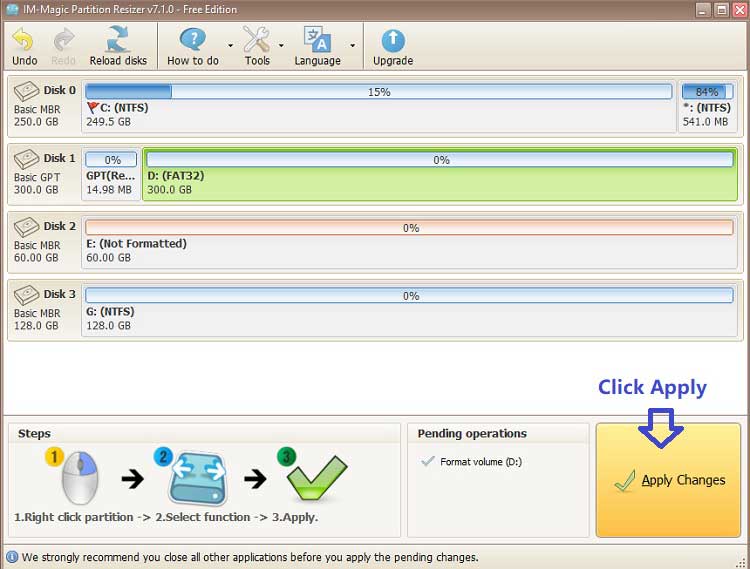Select Disk 1 drive icon
Image resolution: width=750 pixels, height=569 pixels.
coord(26,158)
